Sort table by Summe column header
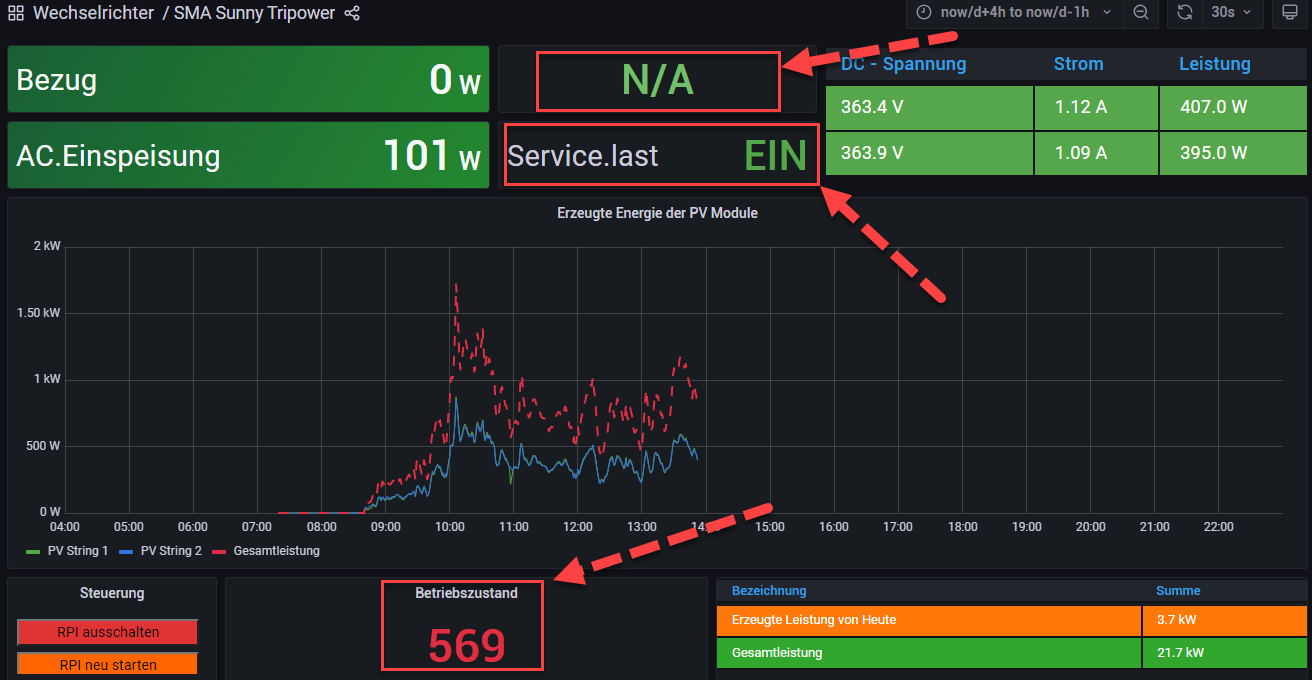 1178,591
